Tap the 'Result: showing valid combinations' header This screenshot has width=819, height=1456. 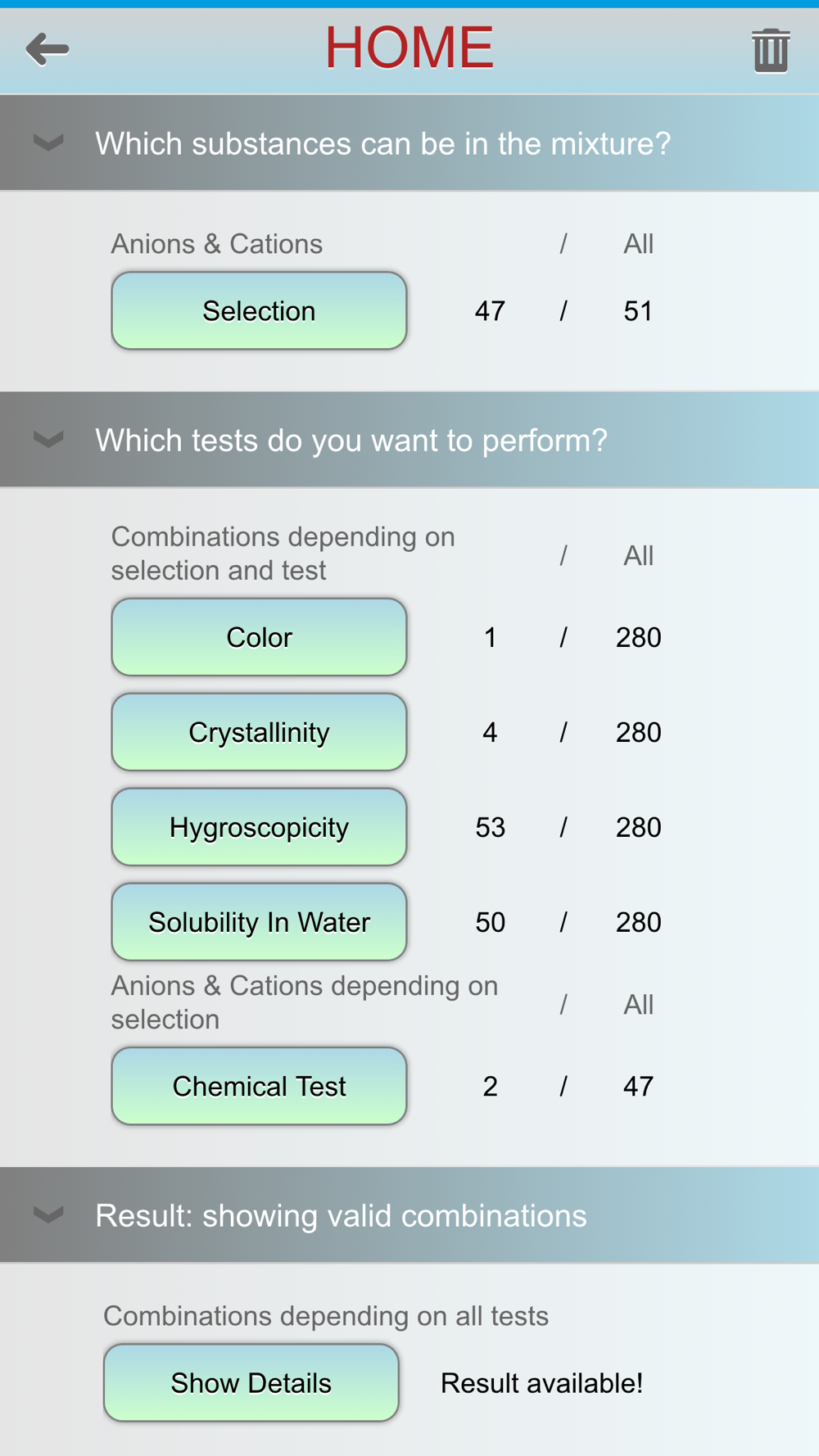[341, 1216]
